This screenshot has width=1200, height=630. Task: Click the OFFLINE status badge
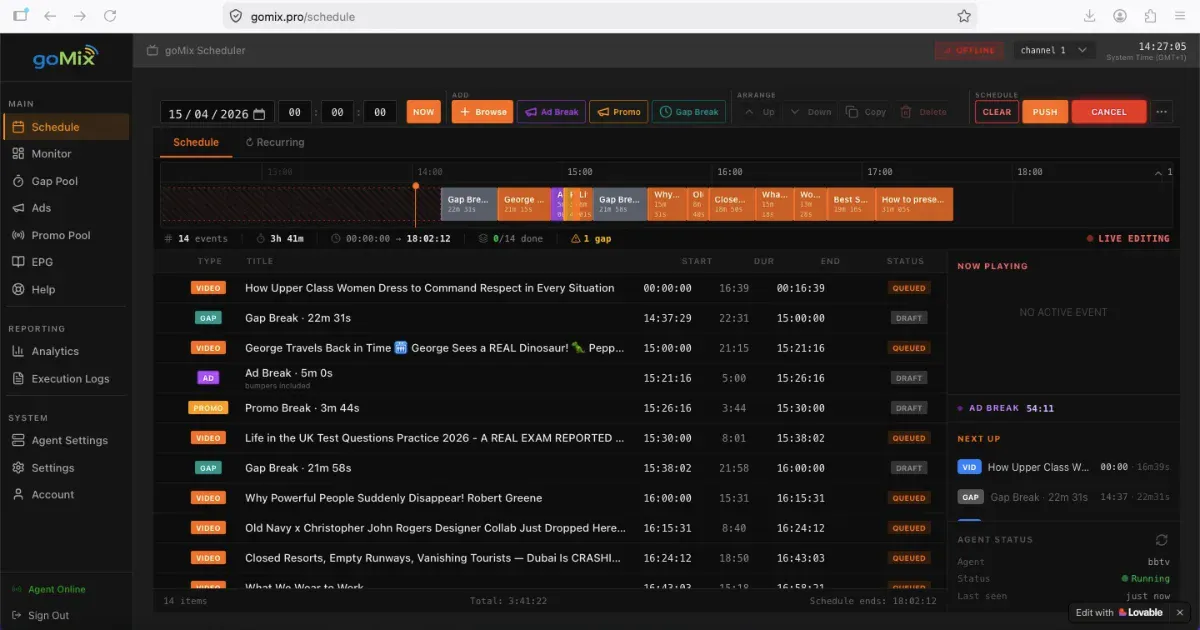coord(969,50)
